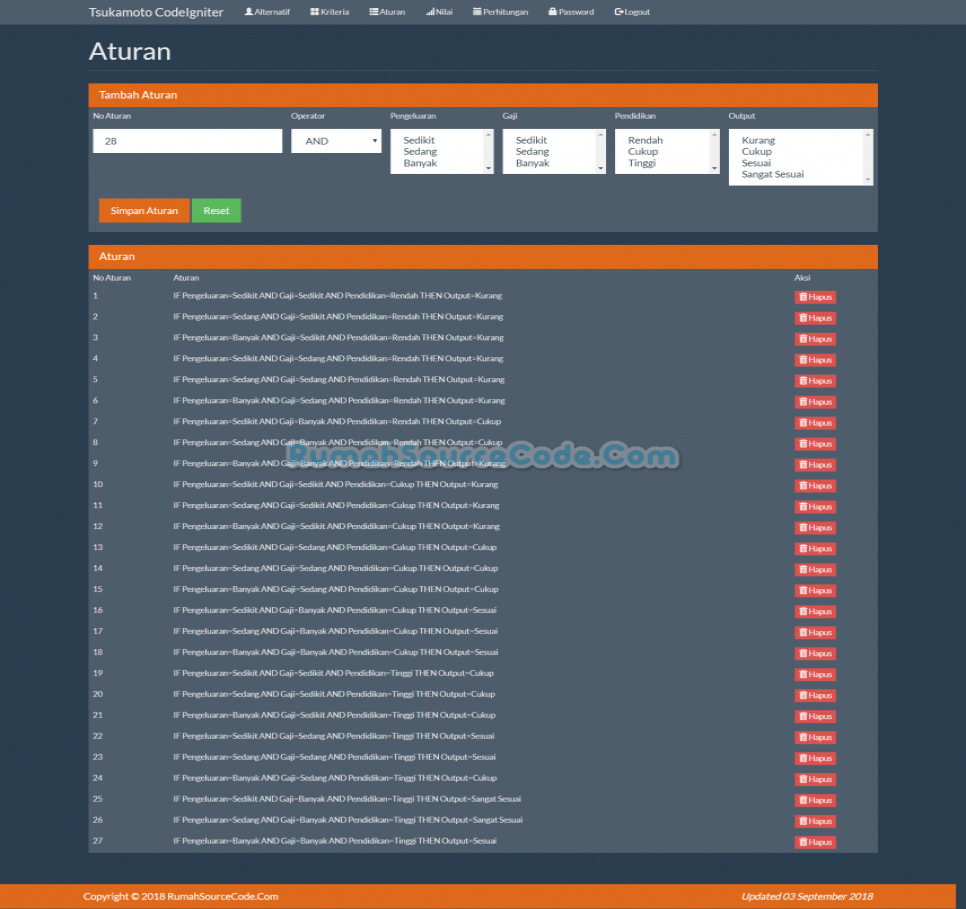The height and width of the screenshot is (909, 966).
Task: Open the Kriteria page with grid icon
Action: point(329,12)
